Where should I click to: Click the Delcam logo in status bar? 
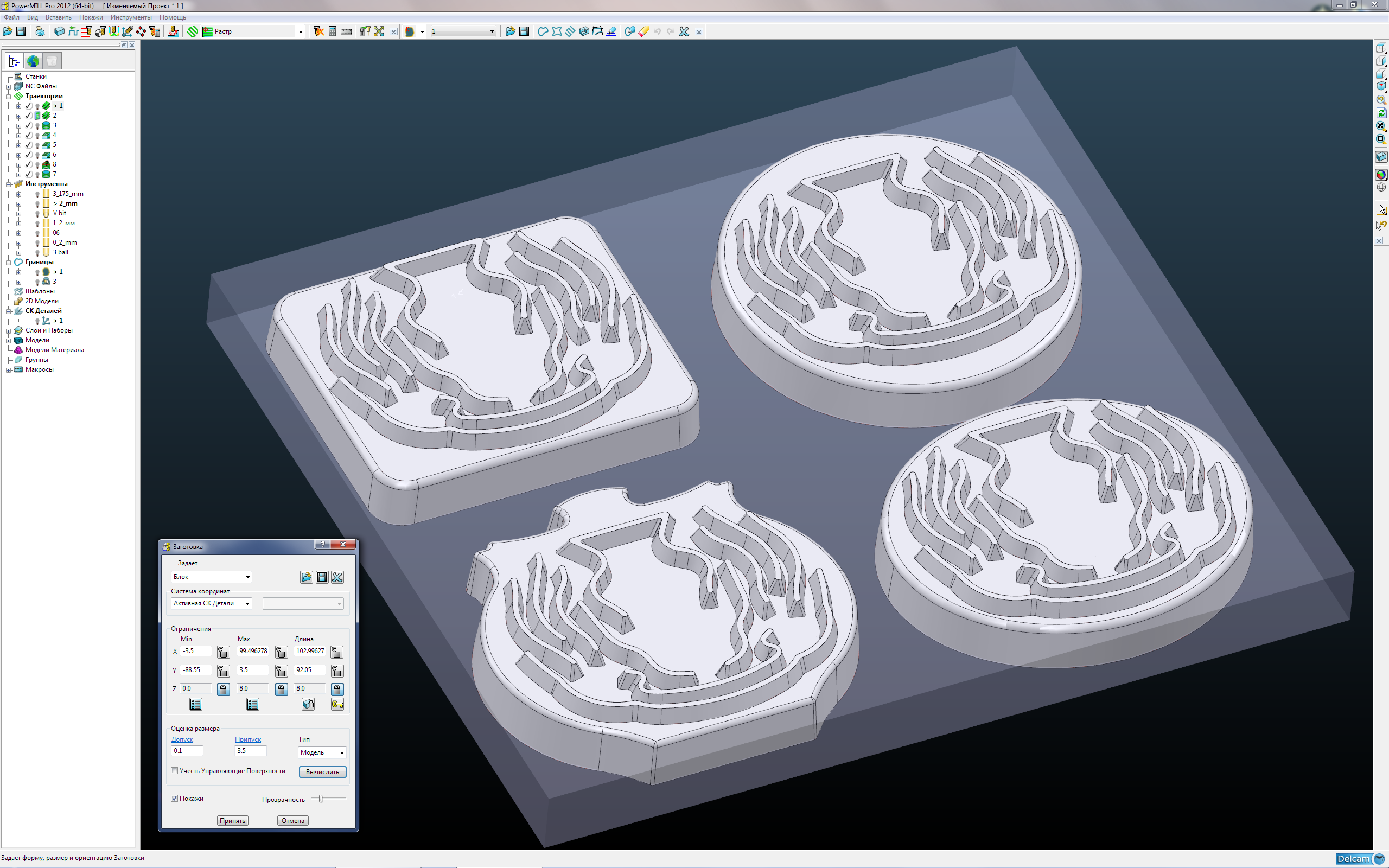click(x=1360, y=859)
